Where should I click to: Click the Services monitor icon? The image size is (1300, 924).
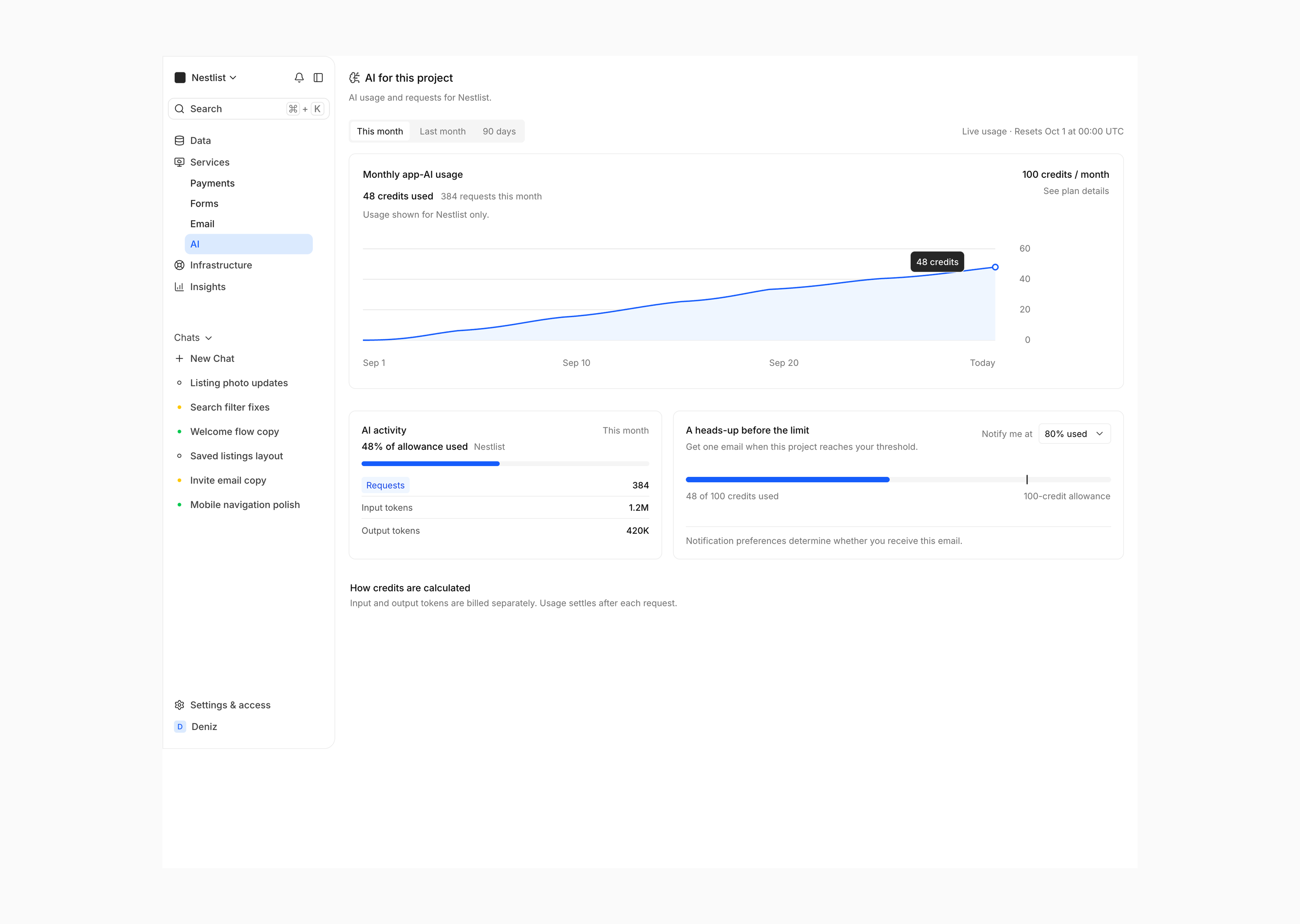[x=179, y=162]
